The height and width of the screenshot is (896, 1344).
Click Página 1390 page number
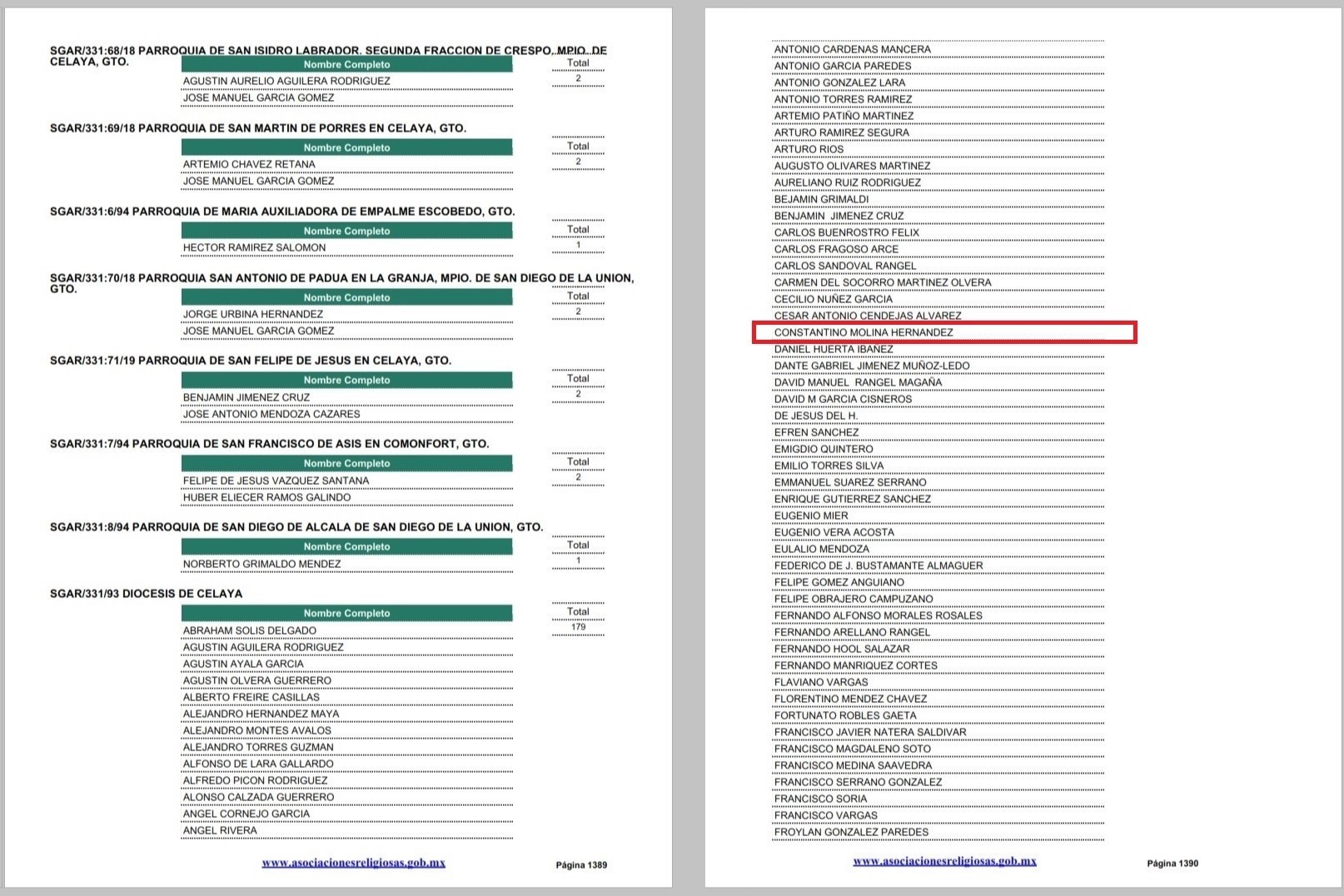coord(1172,864)
